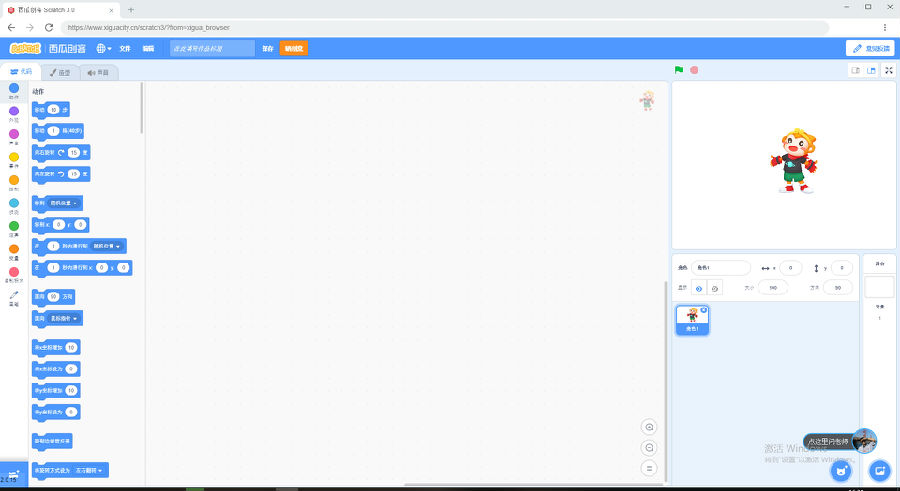900x491 pixels.
Task: Reload the page in the browser
Action: tap(49, 27)
